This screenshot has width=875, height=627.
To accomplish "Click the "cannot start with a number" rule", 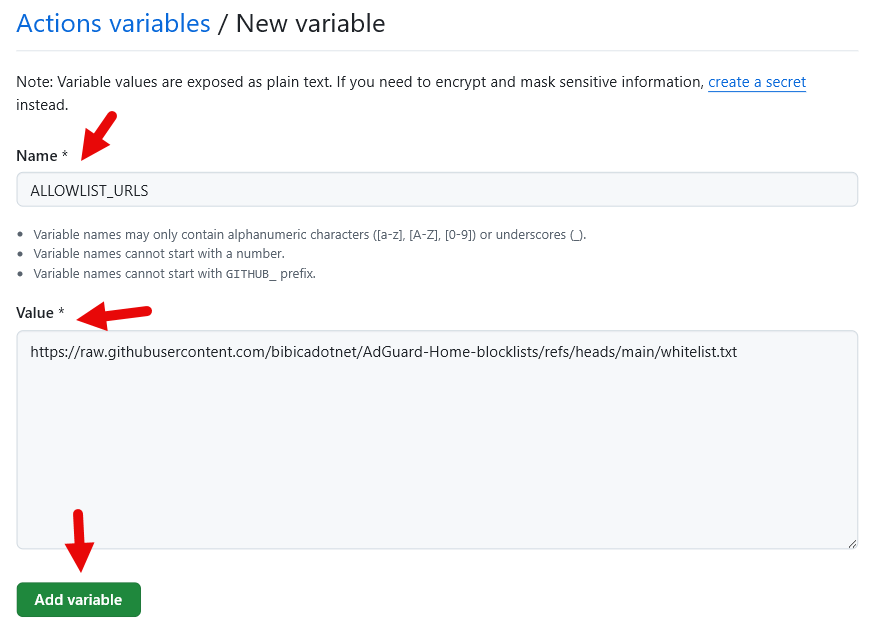I will point(159,254).
